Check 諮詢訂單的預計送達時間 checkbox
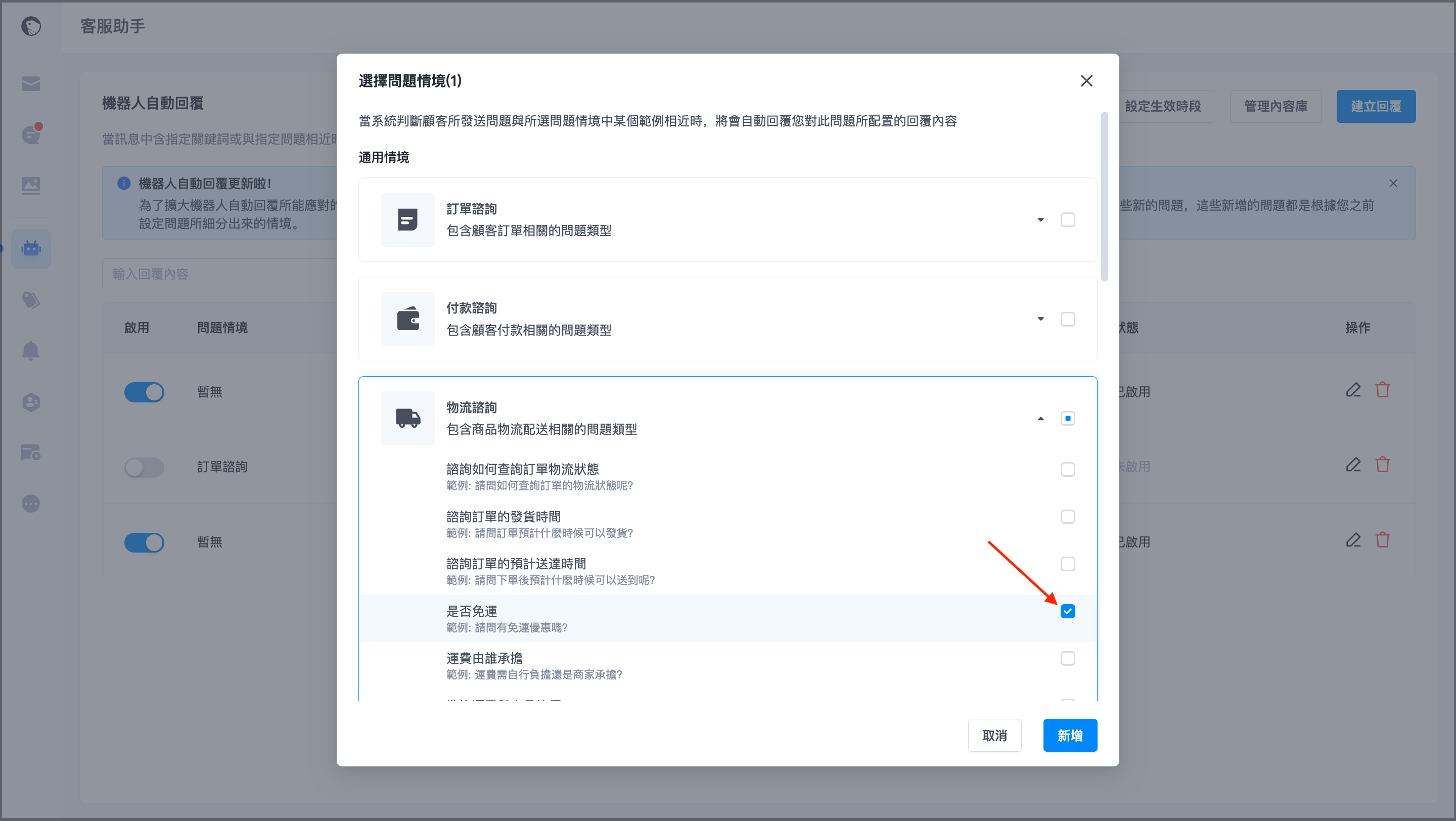The height and width of the screenshot is (821, 1456). 1068,564
